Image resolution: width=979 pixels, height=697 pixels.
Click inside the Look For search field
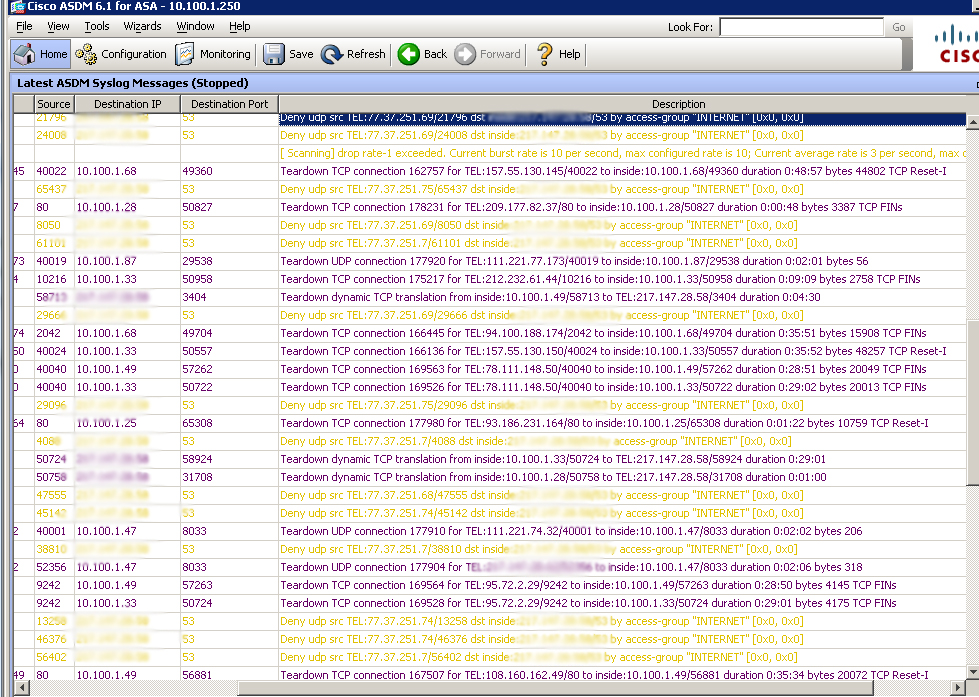pyautogui.click(x=802, y=27)
